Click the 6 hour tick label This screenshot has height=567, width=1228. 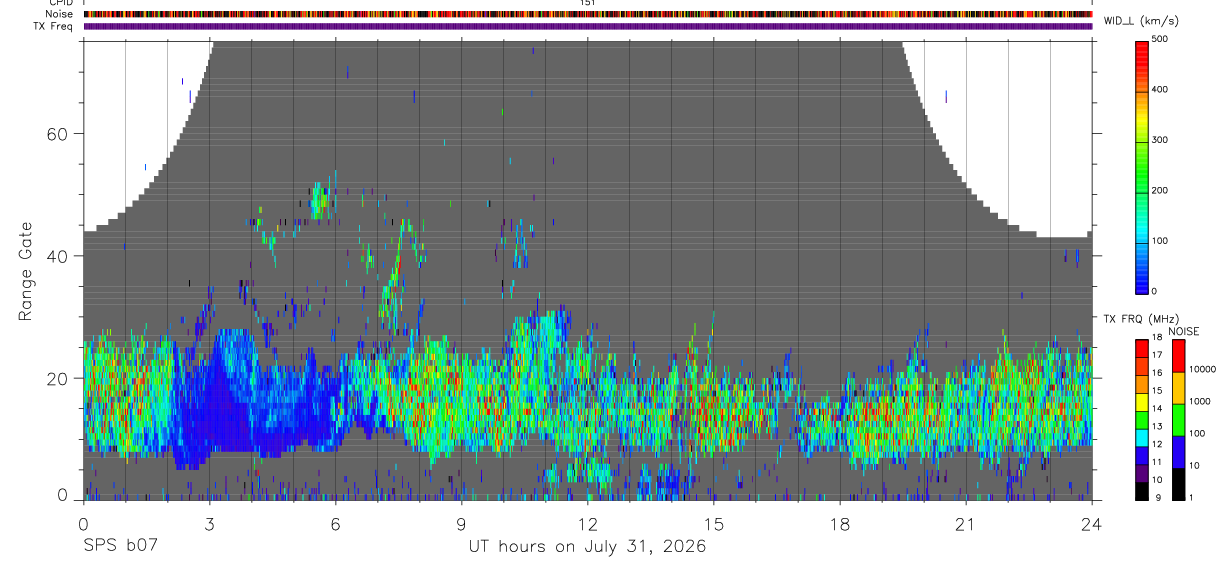pyautogui.click(x=335, y=524)
